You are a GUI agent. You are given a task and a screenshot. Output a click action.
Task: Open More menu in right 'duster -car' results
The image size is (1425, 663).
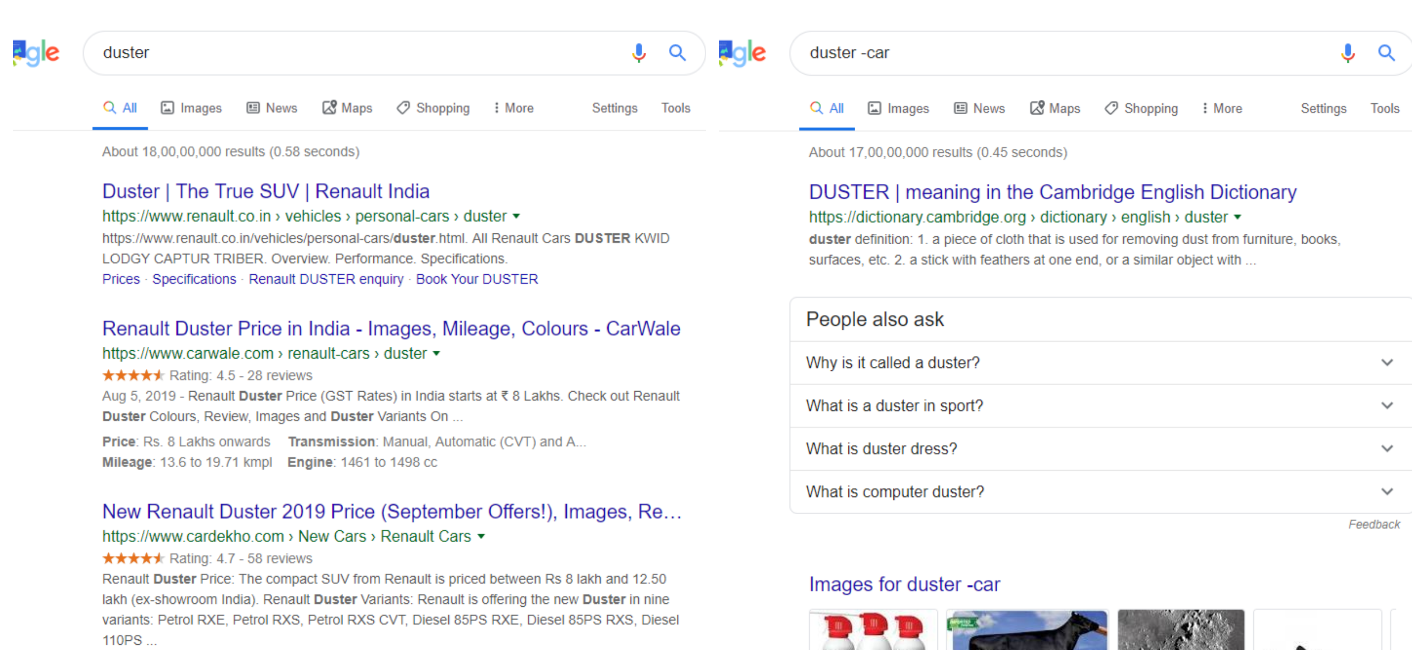tap(1222, 109)
